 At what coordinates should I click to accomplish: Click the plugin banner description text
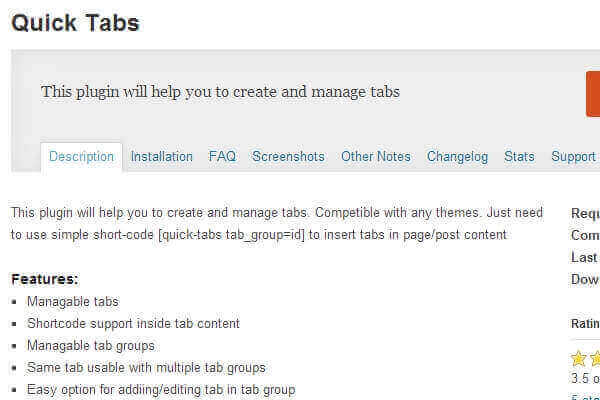coord(220,92)
